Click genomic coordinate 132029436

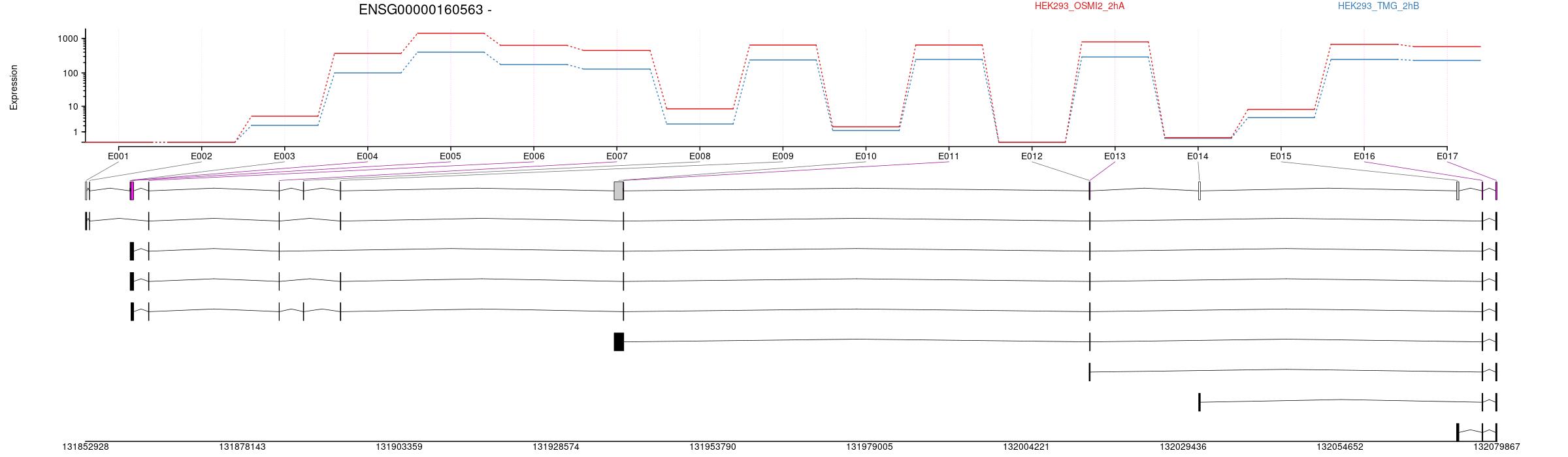[x=1183, y=447]
